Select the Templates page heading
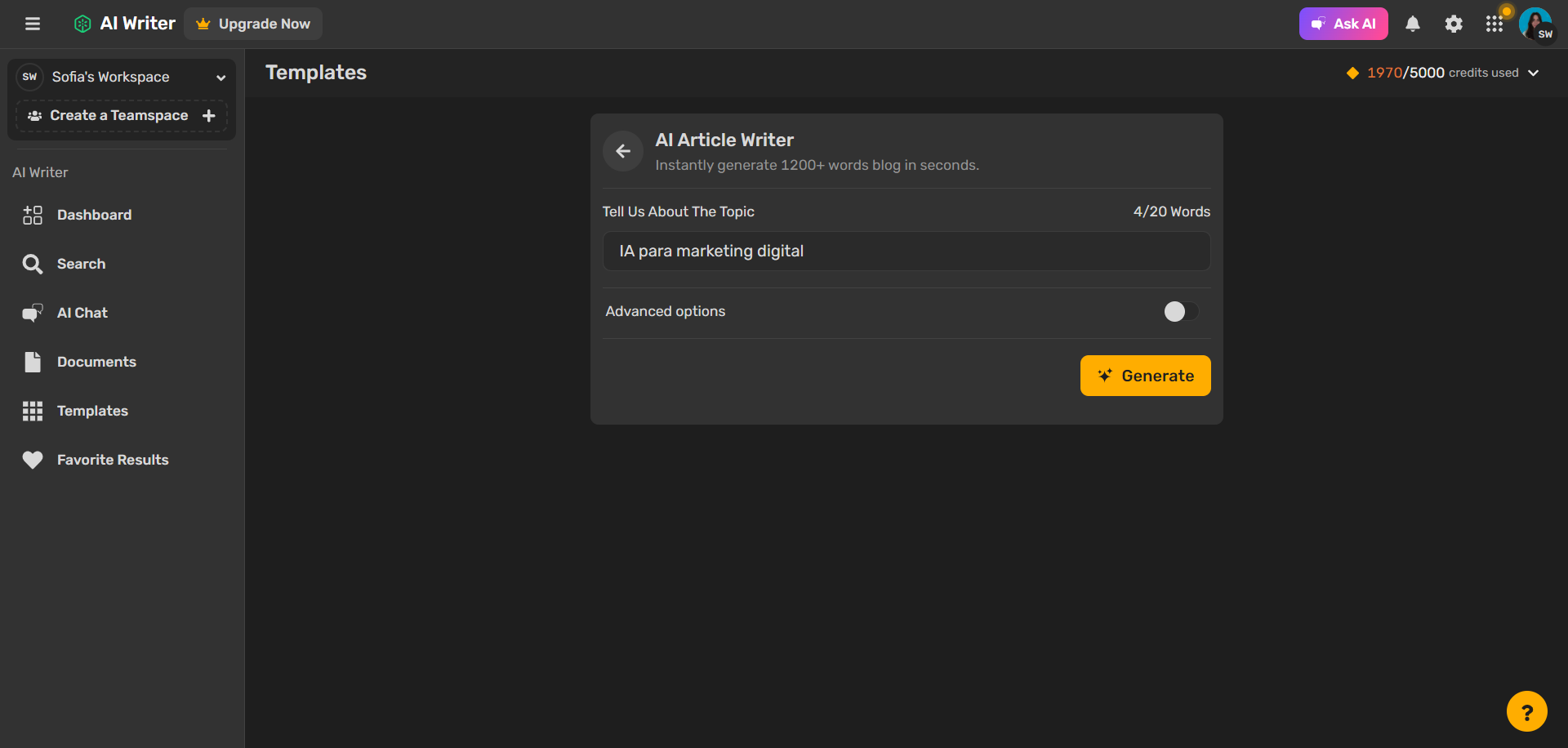This screenshot has width=1568, height=748. pyautogui.click(x=315, y=73)
